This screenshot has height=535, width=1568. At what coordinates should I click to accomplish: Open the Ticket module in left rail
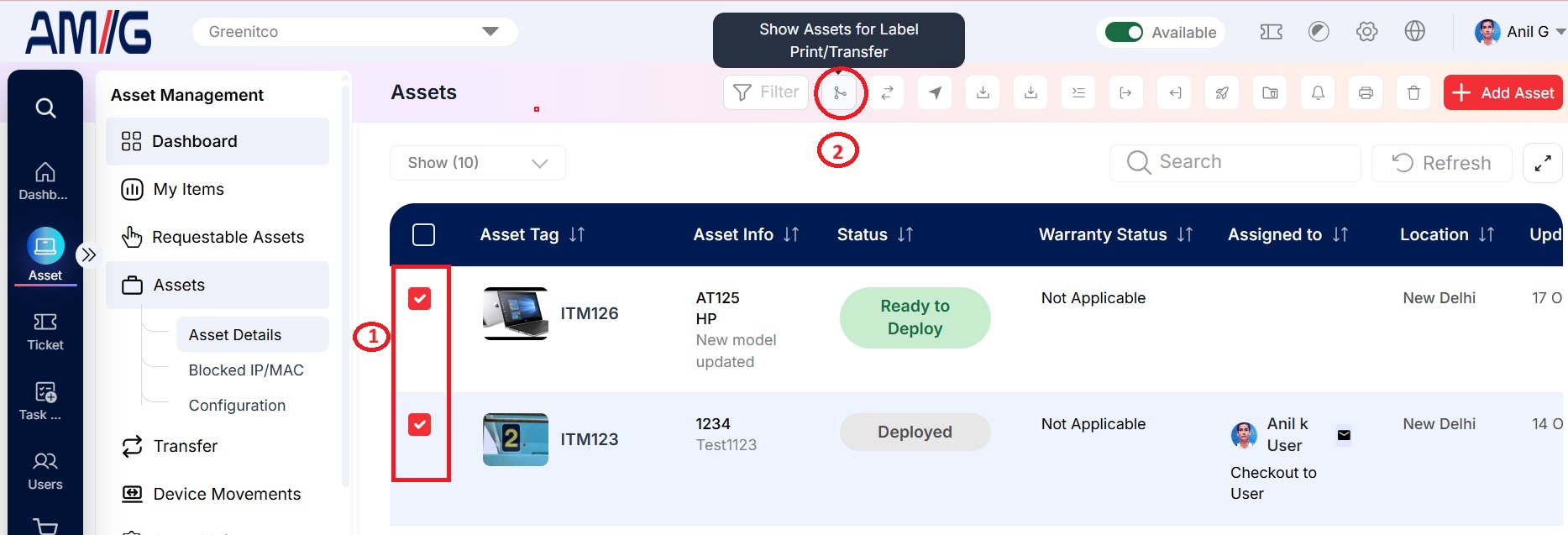(x=45, y=331)
